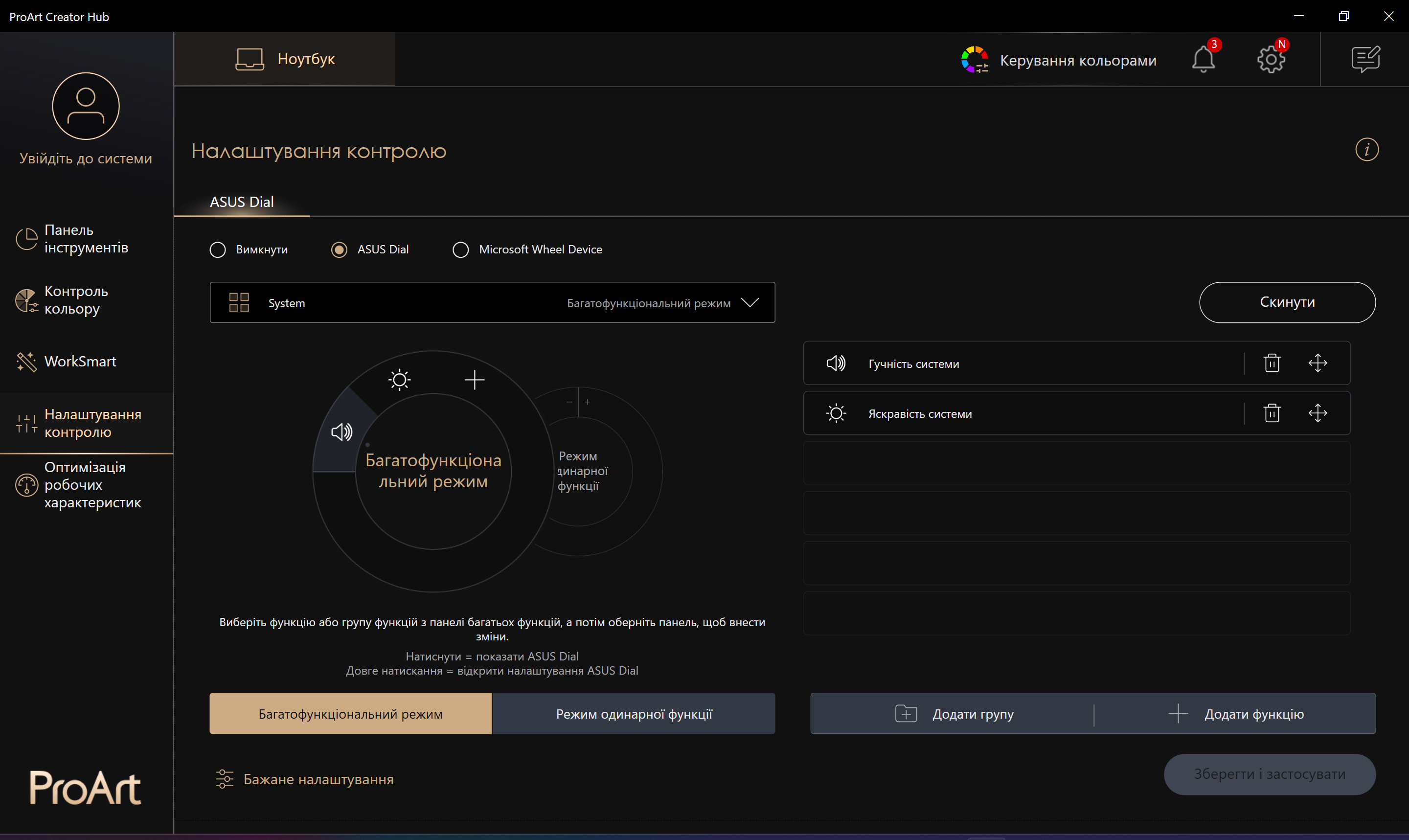Image resolution: width=1409 pixels, height=840 pixels.
Task: Select the ASUS Dial radio option
Action: coord(339,250)
